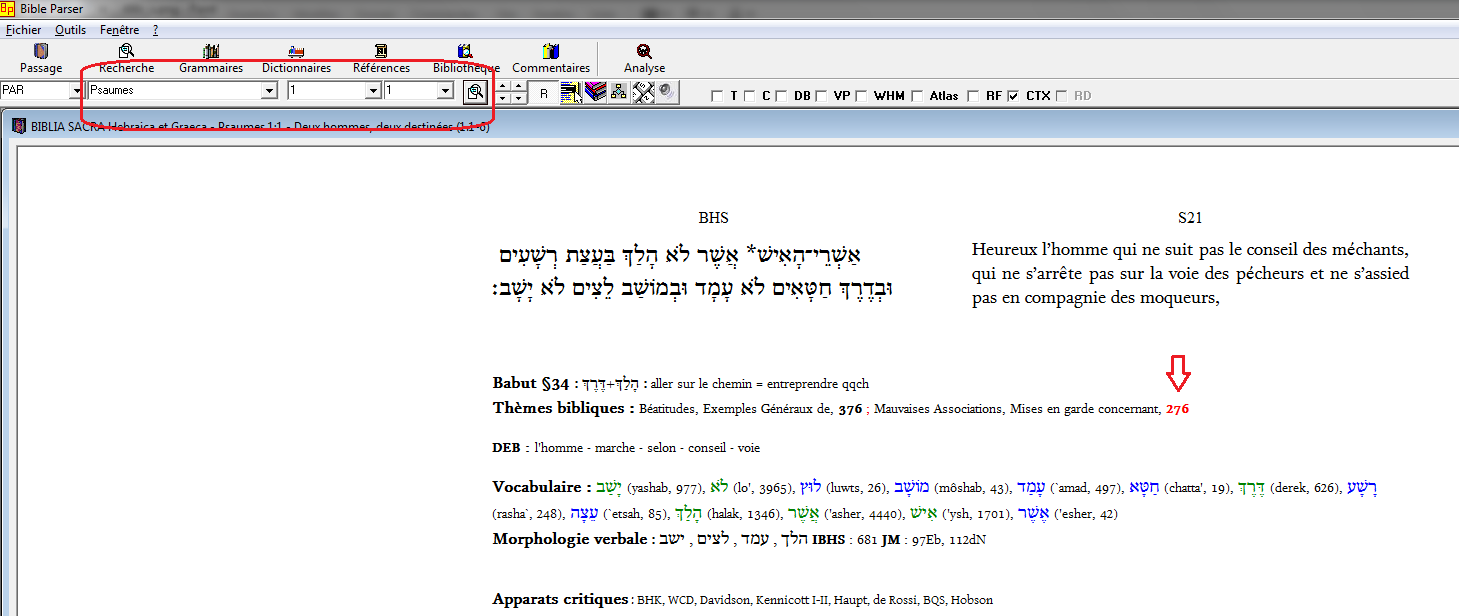The width and height of the screenshot is (1459, 616).
Task: Enable the Atlas checkbox
Action: (x=916, y=96)
